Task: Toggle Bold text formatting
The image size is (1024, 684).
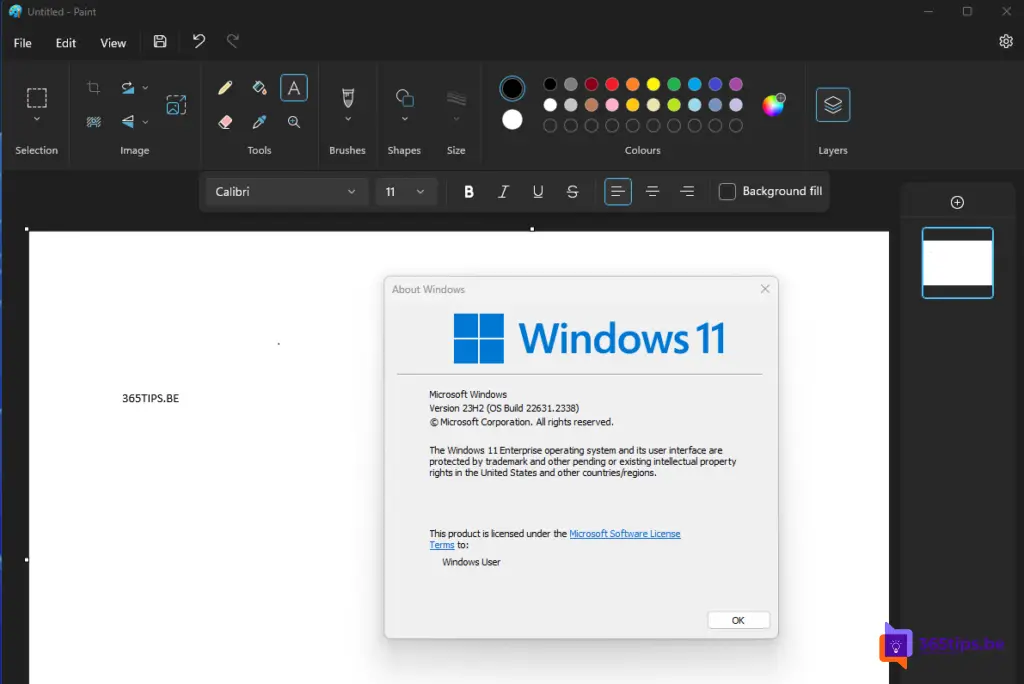Action: pos(469,192)
